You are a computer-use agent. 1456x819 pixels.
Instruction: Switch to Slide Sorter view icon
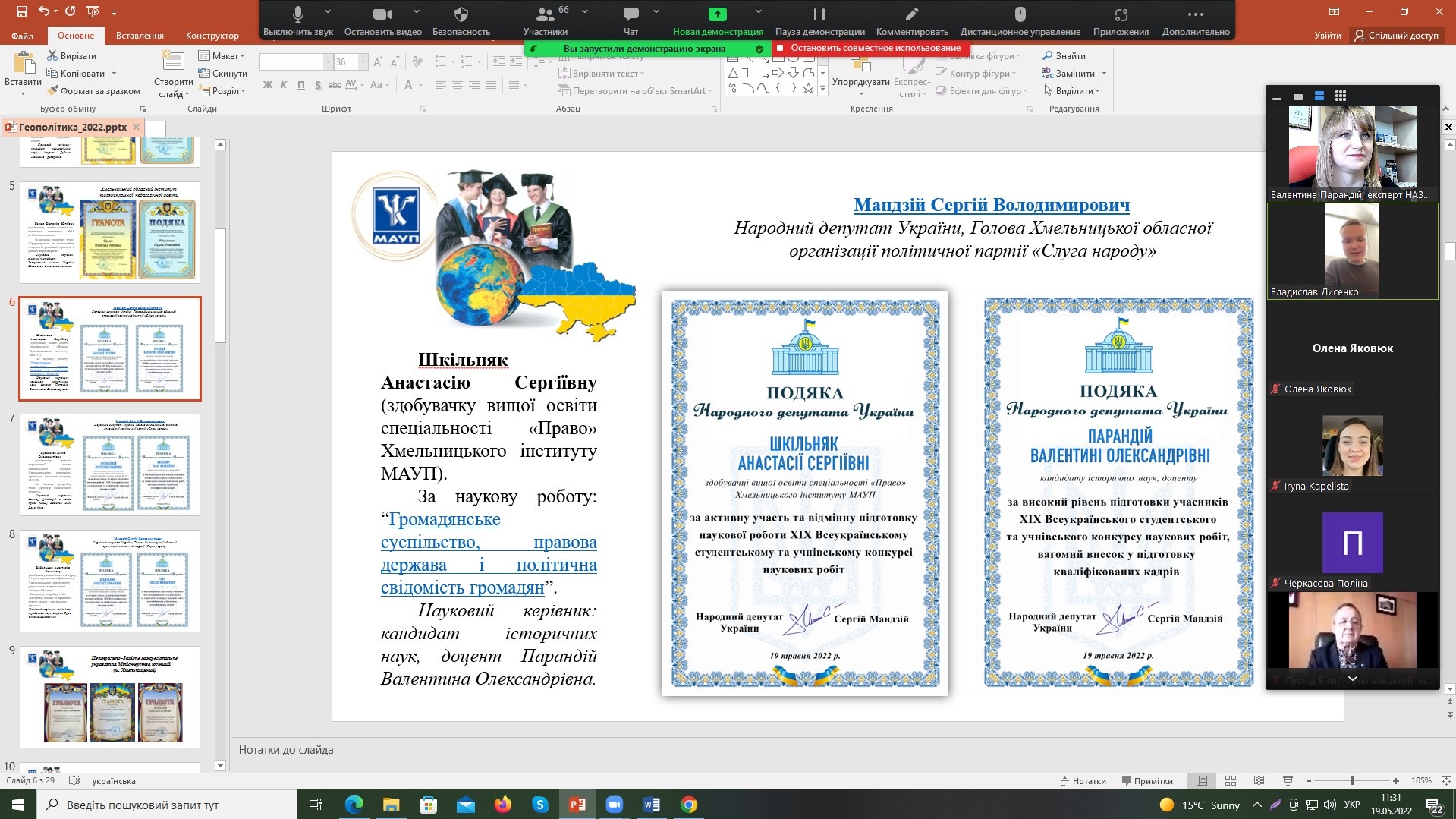(1231, 780)
